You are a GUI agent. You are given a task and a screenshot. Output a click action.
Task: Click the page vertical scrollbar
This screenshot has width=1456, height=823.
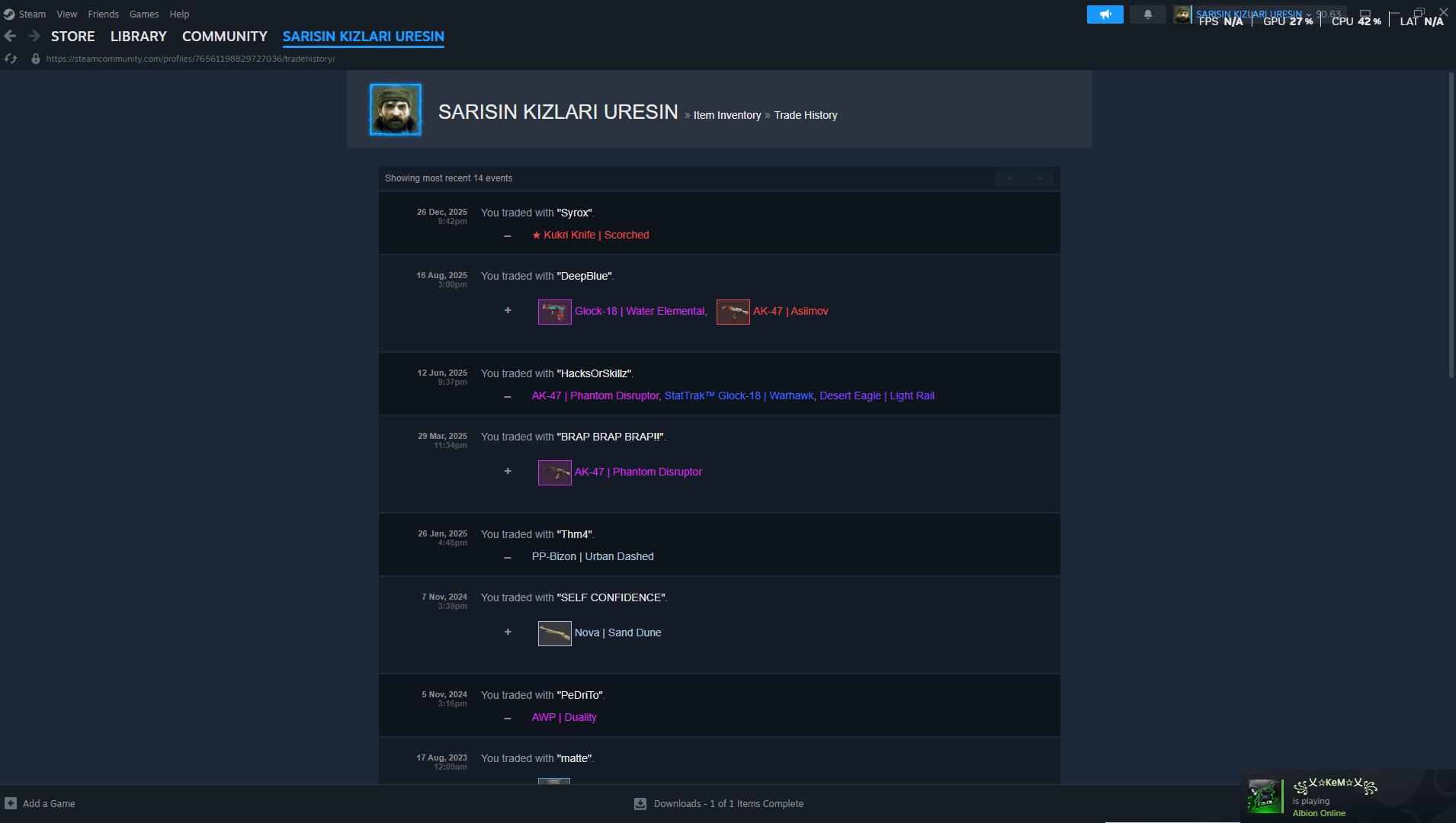(x=1451, y=225)
